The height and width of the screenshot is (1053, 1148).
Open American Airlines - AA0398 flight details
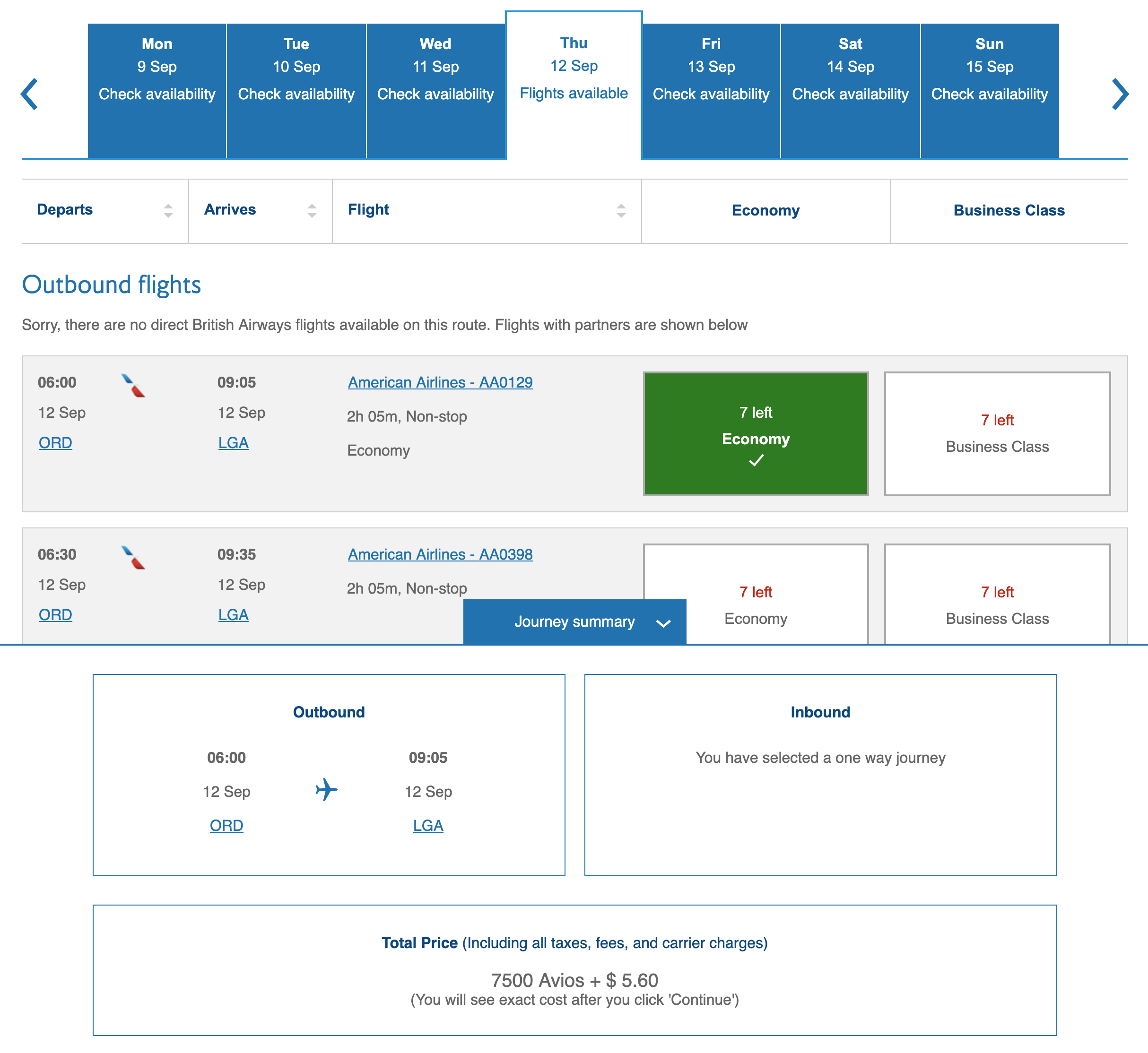pyautogui.click(x=440, y=554)
